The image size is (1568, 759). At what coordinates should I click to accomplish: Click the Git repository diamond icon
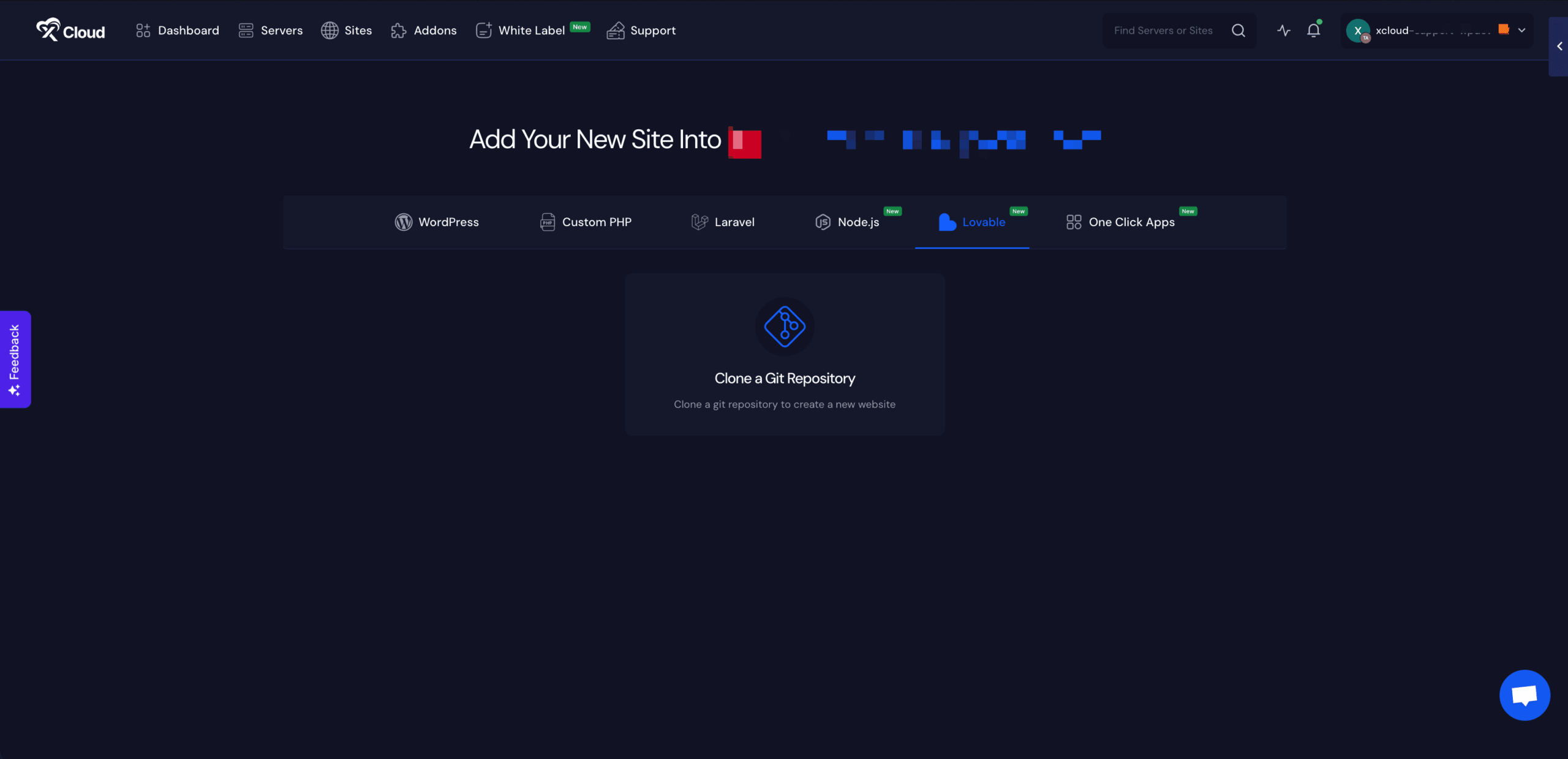point(785,327)
